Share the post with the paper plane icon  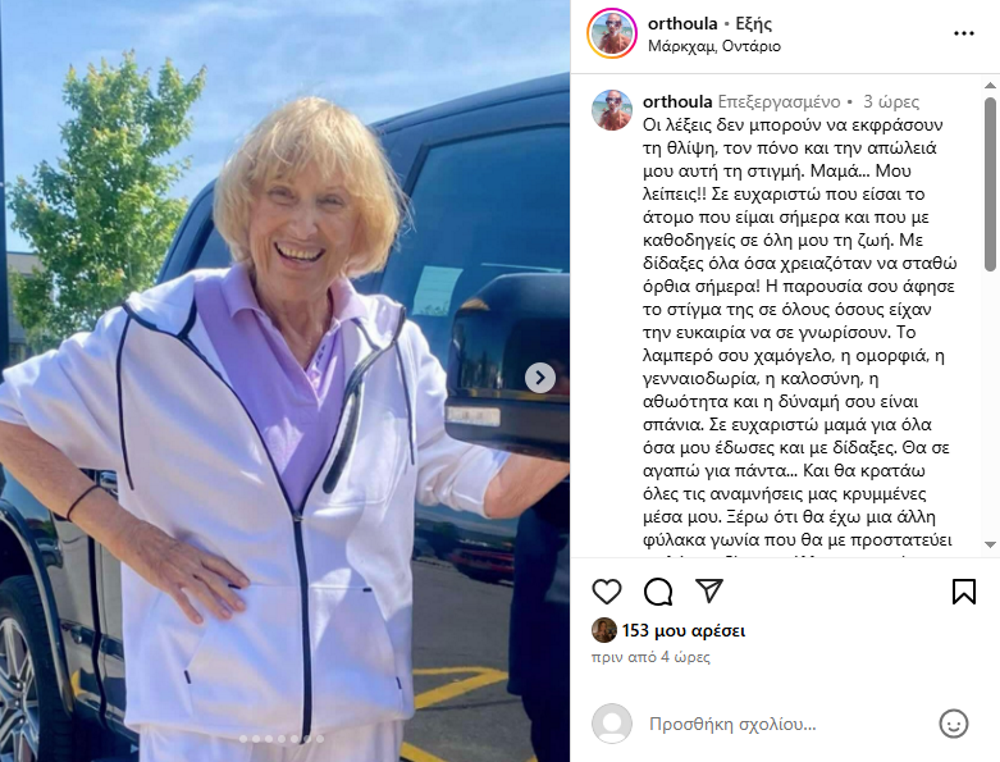tap(709, 590)
